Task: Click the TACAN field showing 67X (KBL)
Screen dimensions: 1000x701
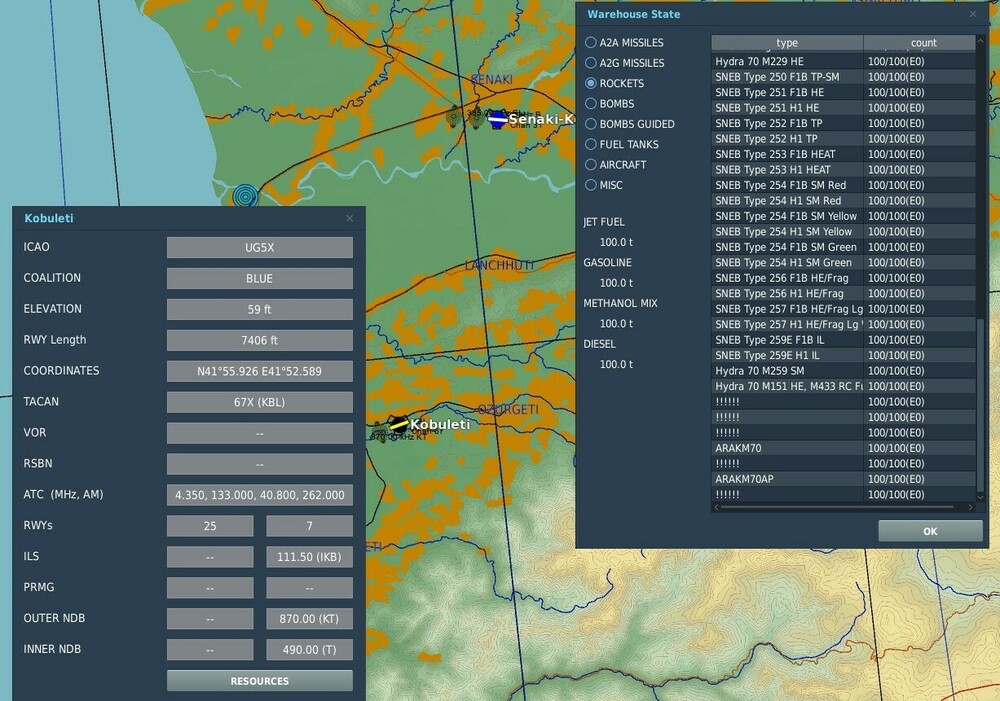Action: click(x=259, y=402)
